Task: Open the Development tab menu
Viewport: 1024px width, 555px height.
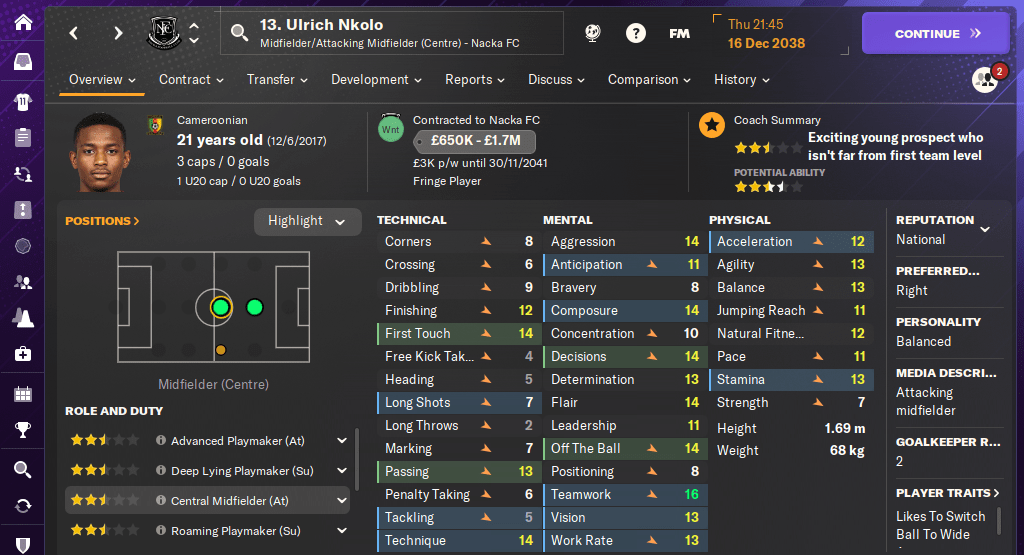Action: [x=376, y=80]
